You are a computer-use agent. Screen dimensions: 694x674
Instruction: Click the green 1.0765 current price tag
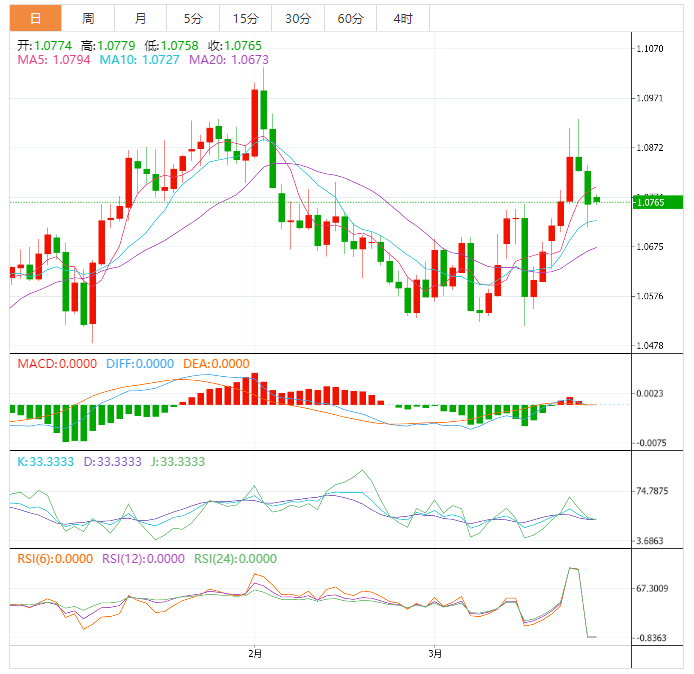pos(658,203)
